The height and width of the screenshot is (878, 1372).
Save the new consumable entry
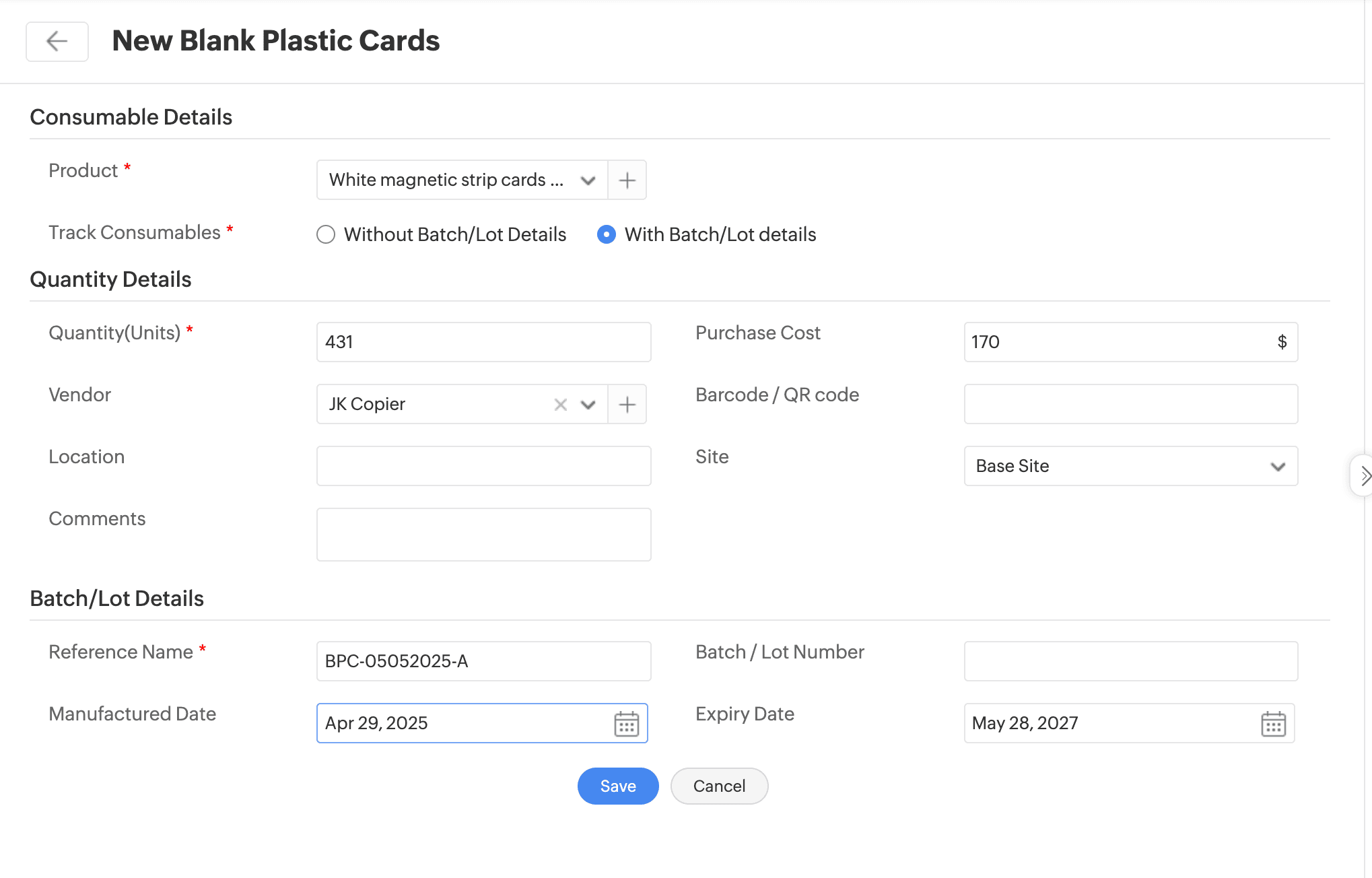(617, 786)
